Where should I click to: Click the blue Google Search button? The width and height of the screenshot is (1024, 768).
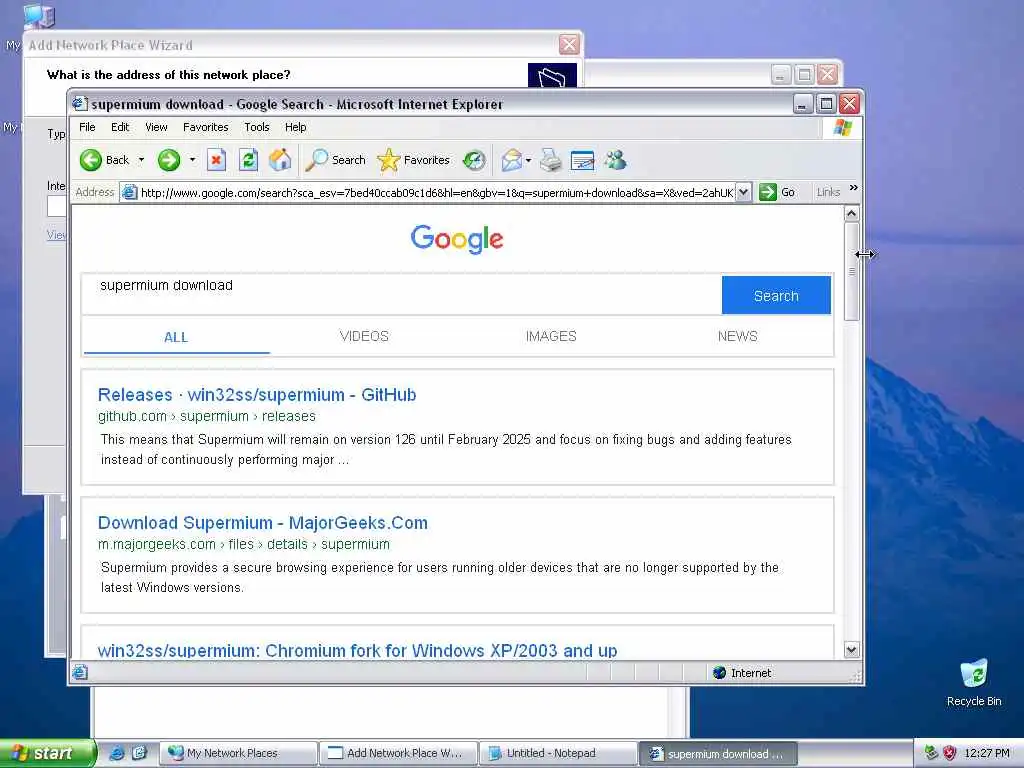[776, 295]
